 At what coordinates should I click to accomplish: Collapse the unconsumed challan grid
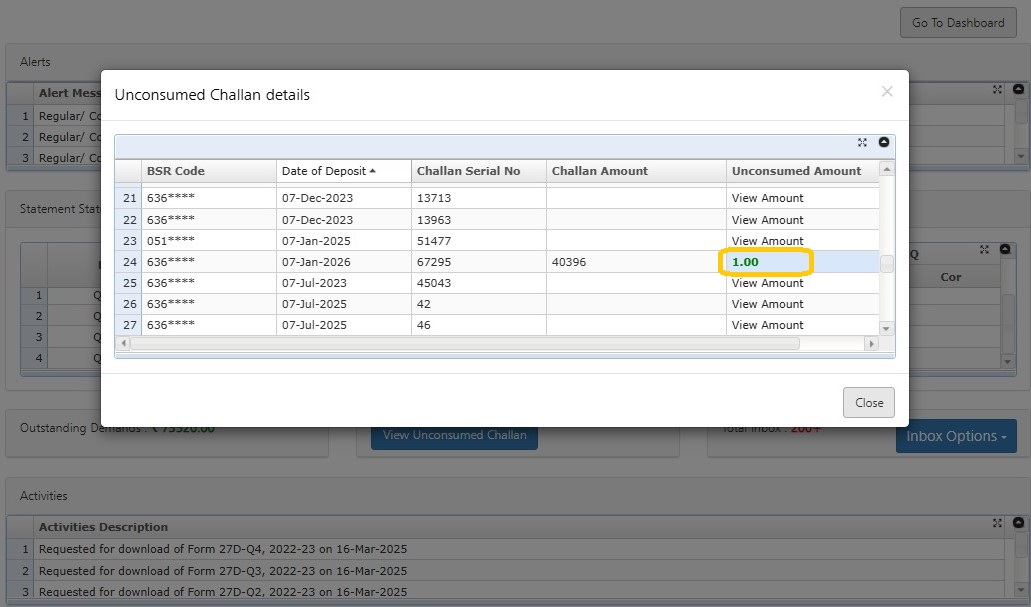[x=884, y=143]
